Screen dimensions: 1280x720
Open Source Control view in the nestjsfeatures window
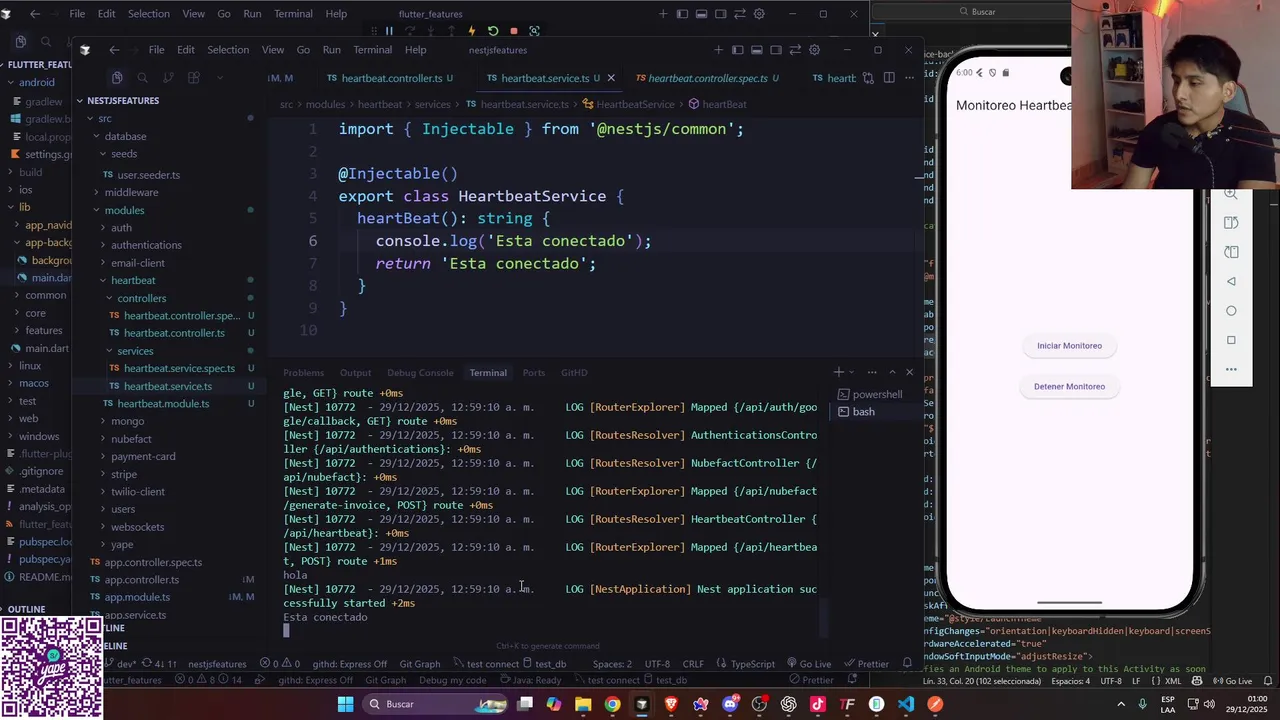pos(168,78)
